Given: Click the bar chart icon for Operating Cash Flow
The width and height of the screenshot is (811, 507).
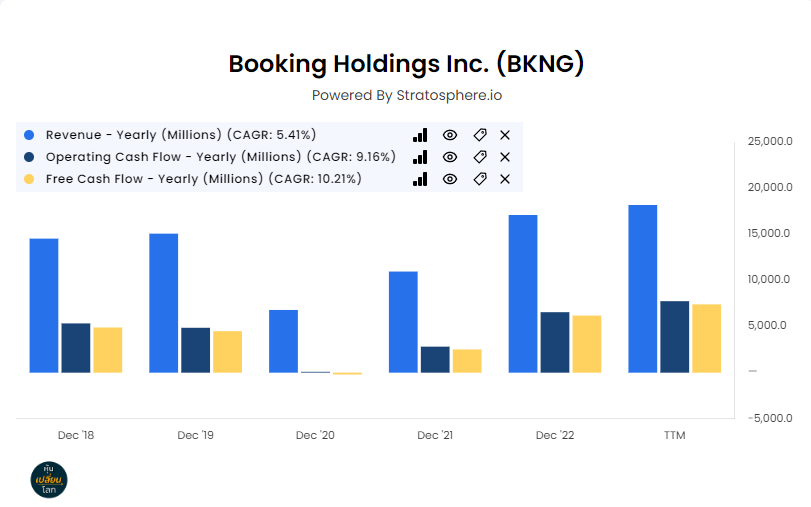Looking at the screenshot, I should click(420, 157).
